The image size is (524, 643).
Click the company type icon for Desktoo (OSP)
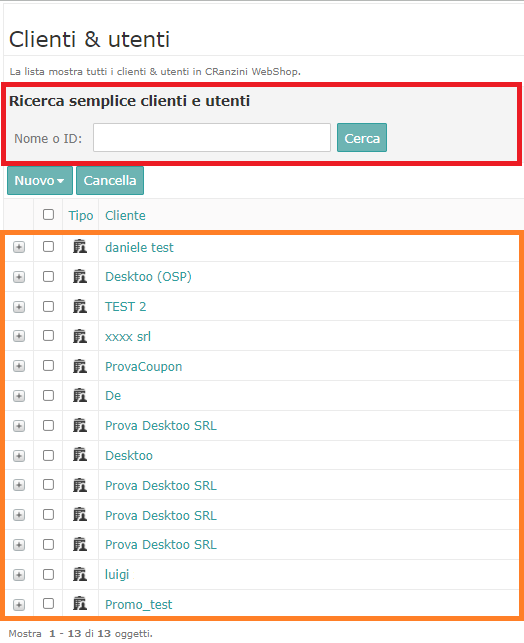pos(80,276)
